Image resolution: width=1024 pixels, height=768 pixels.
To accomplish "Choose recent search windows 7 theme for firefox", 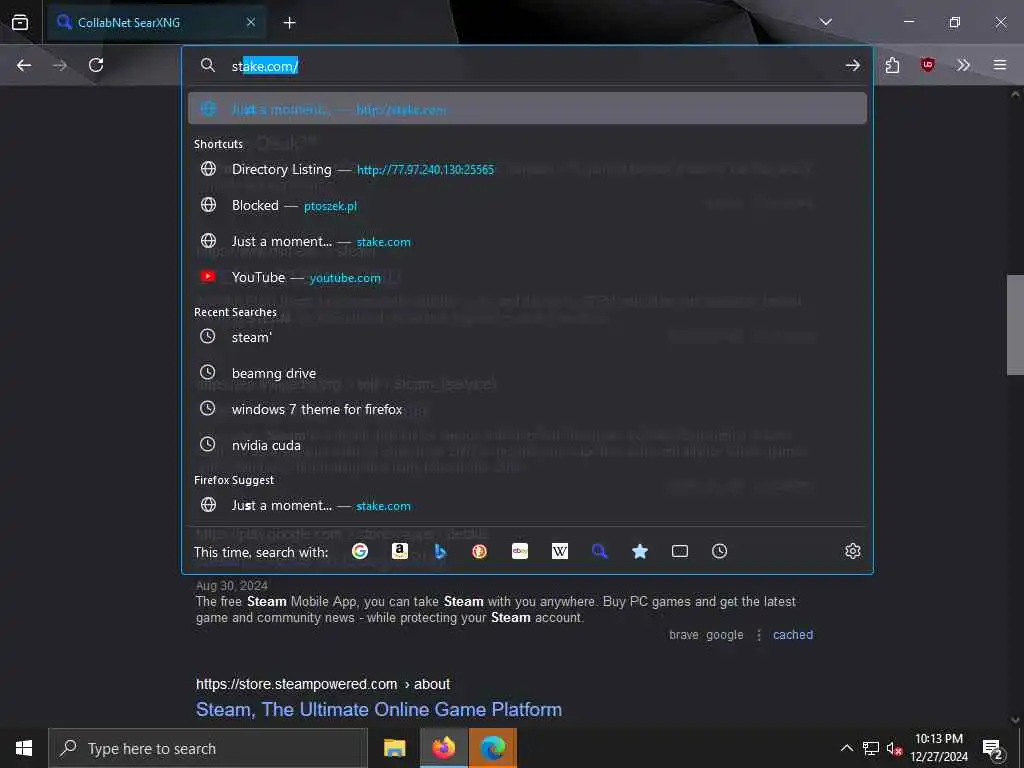I will (x=527, y=409).
